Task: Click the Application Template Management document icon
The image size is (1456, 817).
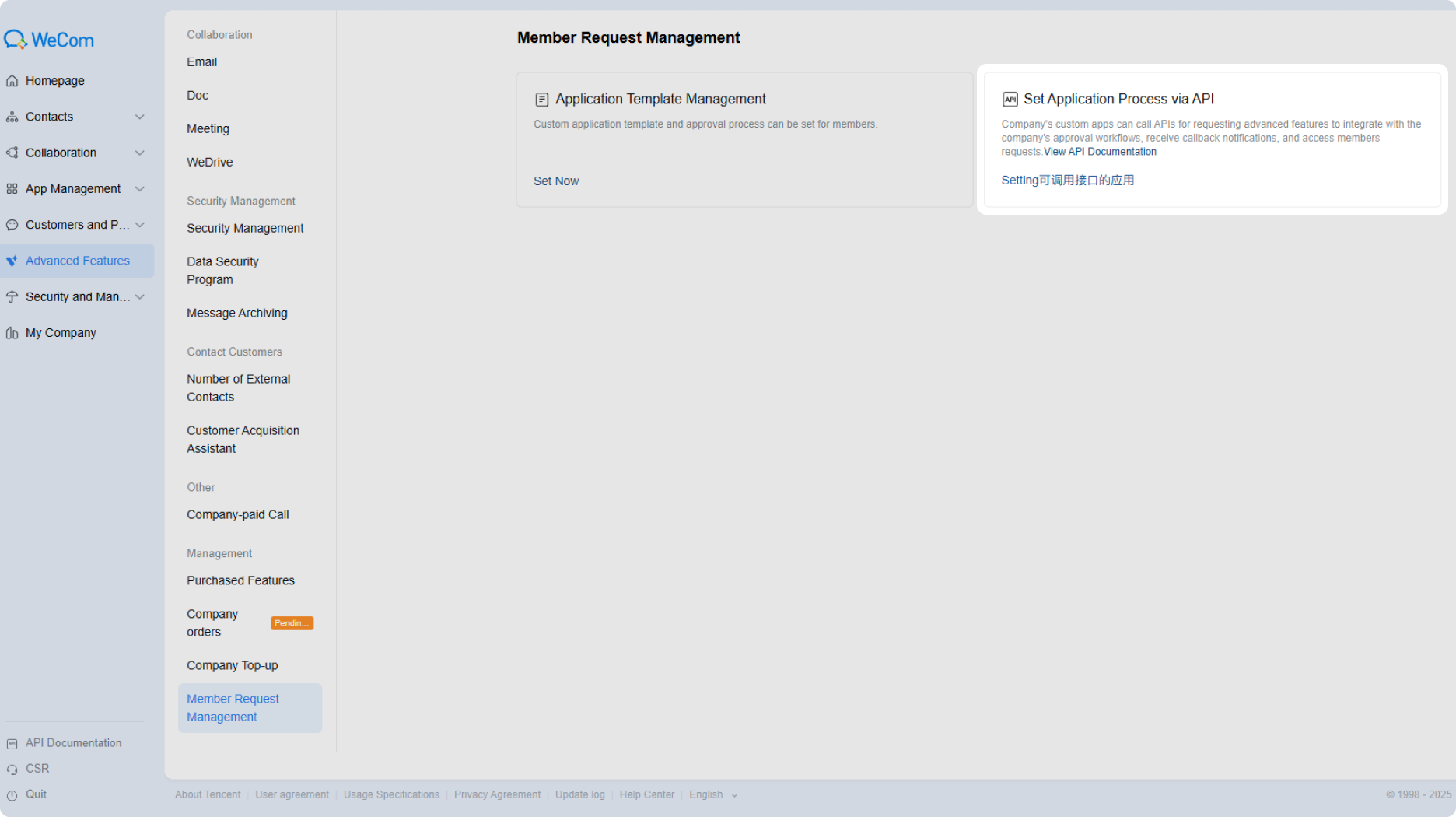Action: coord(542,100)
